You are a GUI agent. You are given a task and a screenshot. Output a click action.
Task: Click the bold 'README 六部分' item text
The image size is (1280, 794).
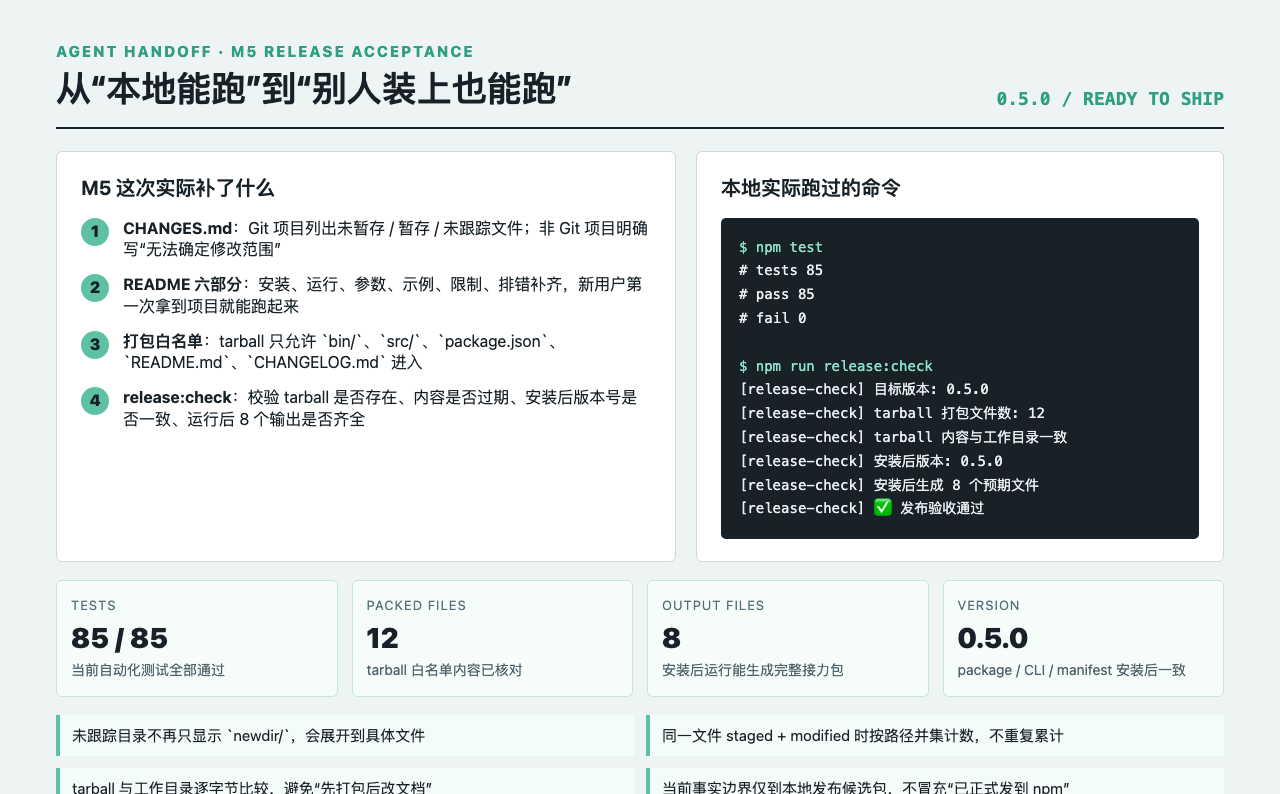182,284
